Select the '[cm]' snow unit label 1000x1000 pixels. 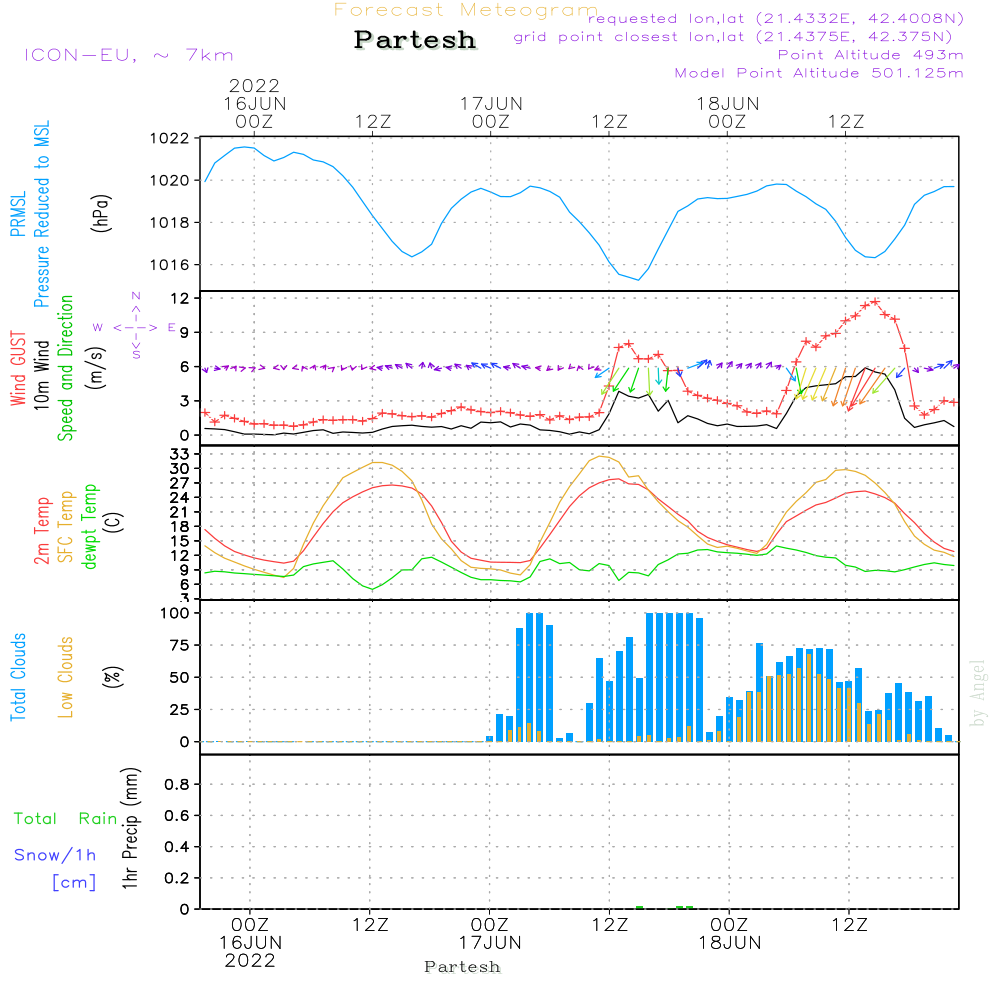point(74,883)
